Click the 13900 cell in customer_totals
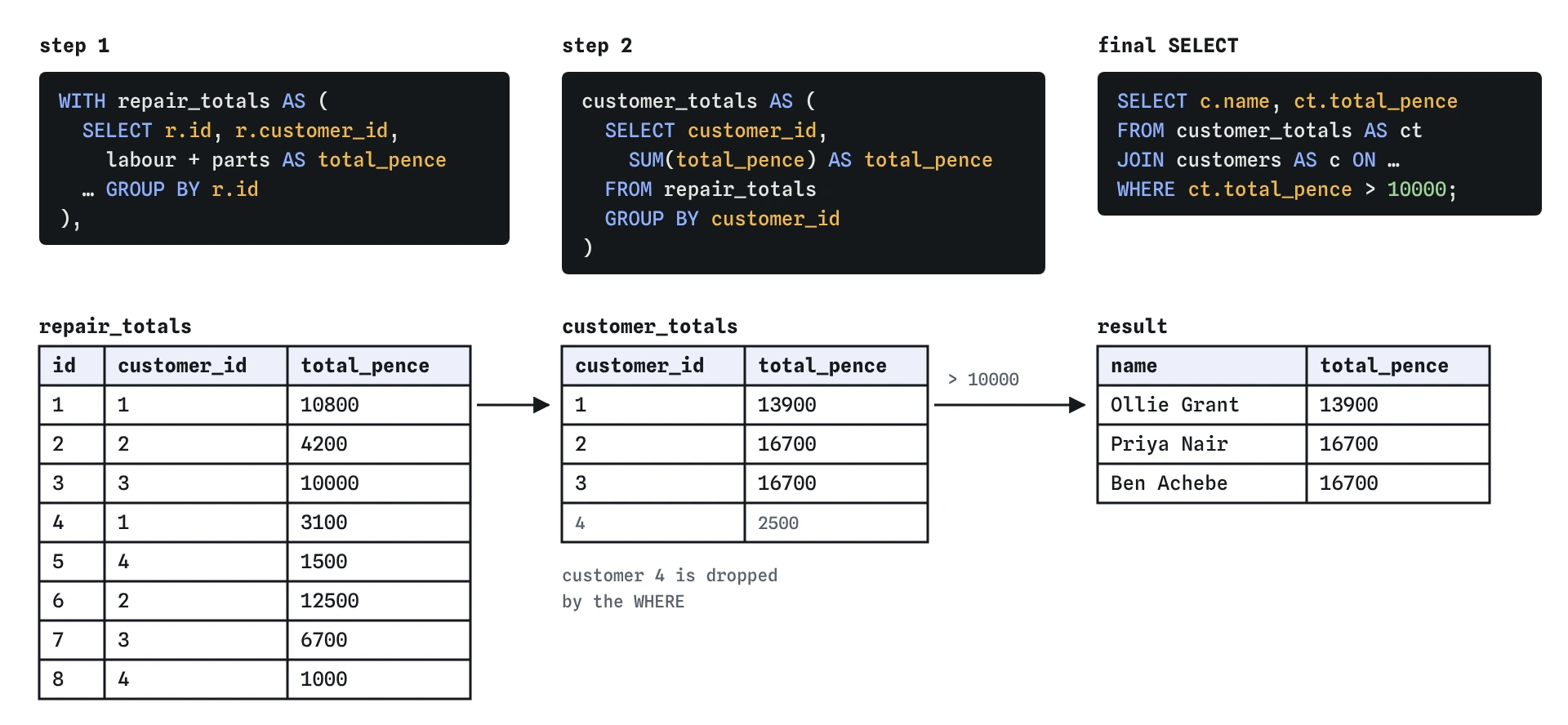Image resolution: width=1568 pixels, height=725 pixels. click(836, 405)
